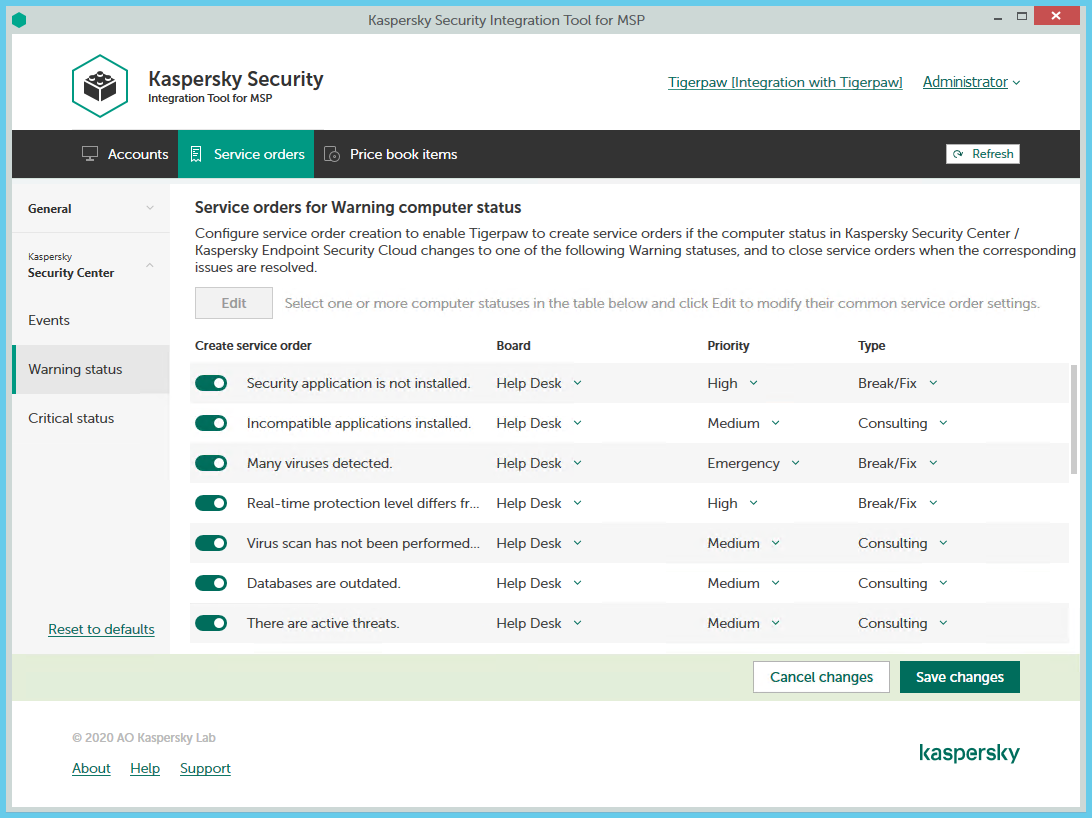
Task: Click the Kaspersky logo in footer
Action: pyautogui.click(x=968, y=753)
